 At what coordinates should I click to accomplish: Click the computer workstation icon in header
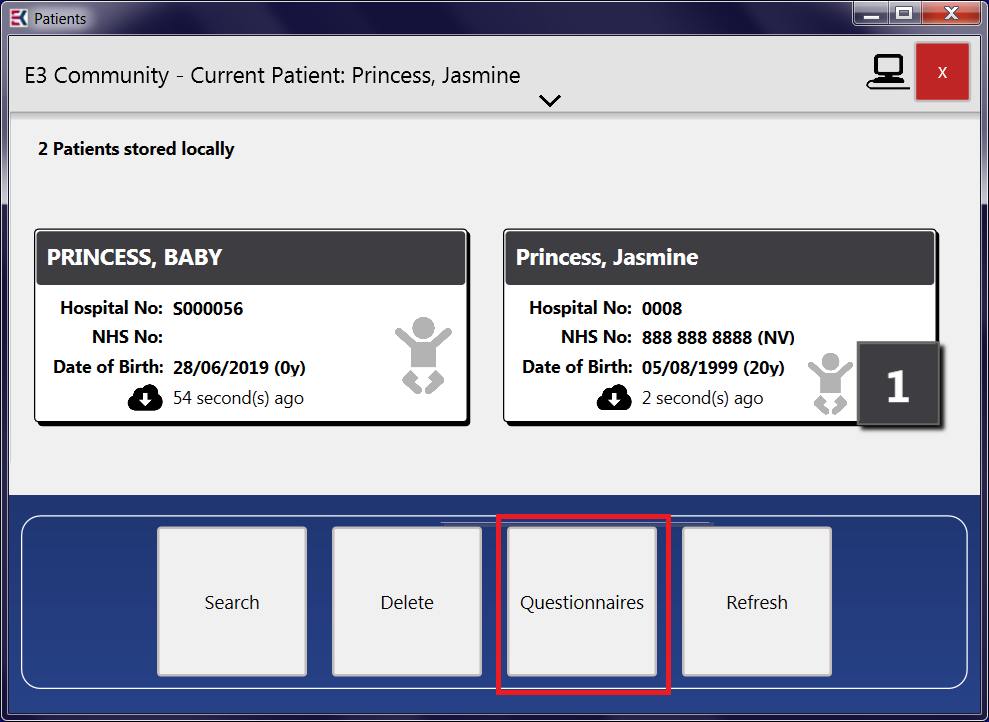pos(888,72)
